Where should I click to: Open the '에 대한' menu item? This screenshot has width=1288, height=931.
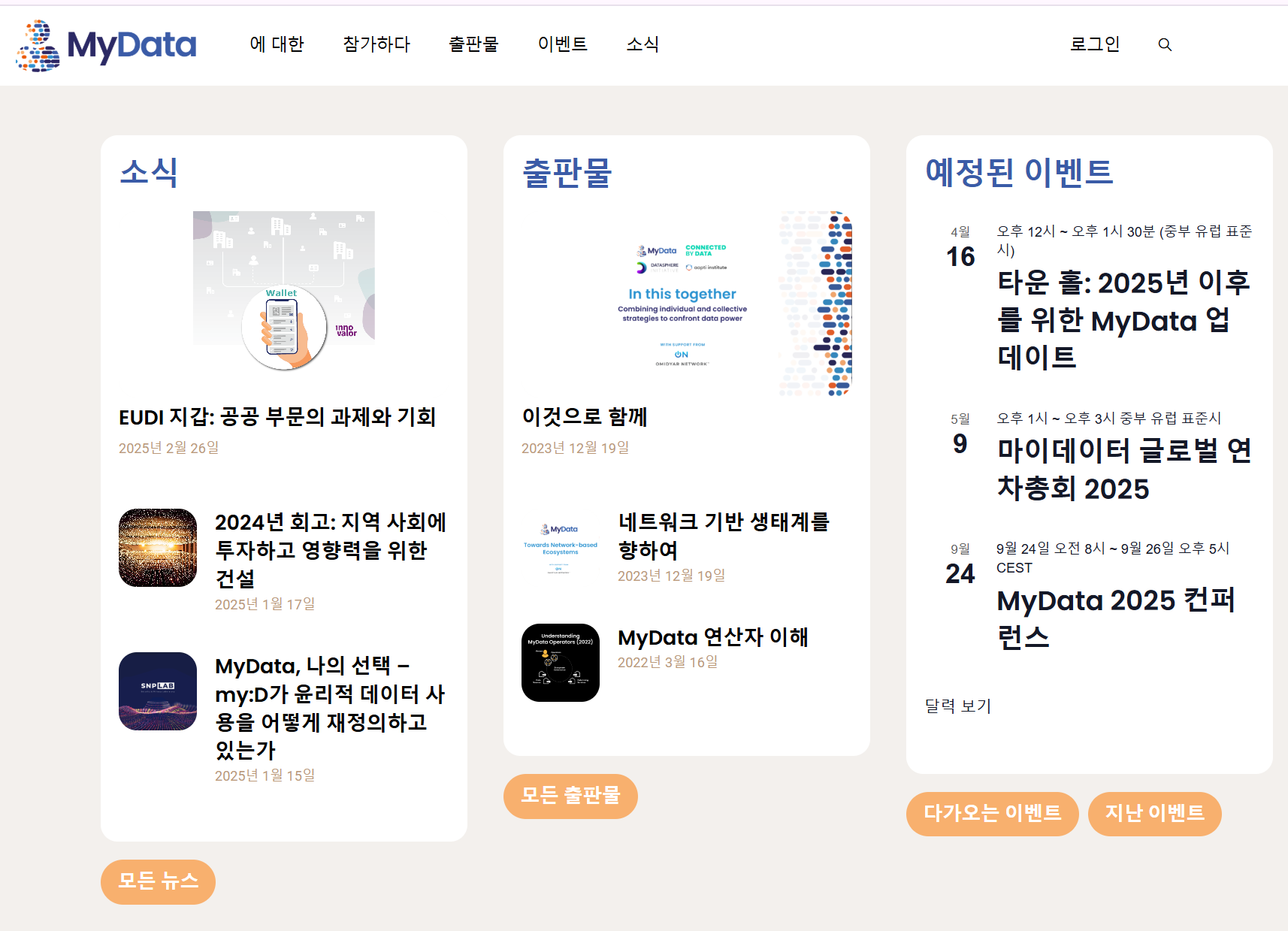pyautogui.click(x=277, y=44)
